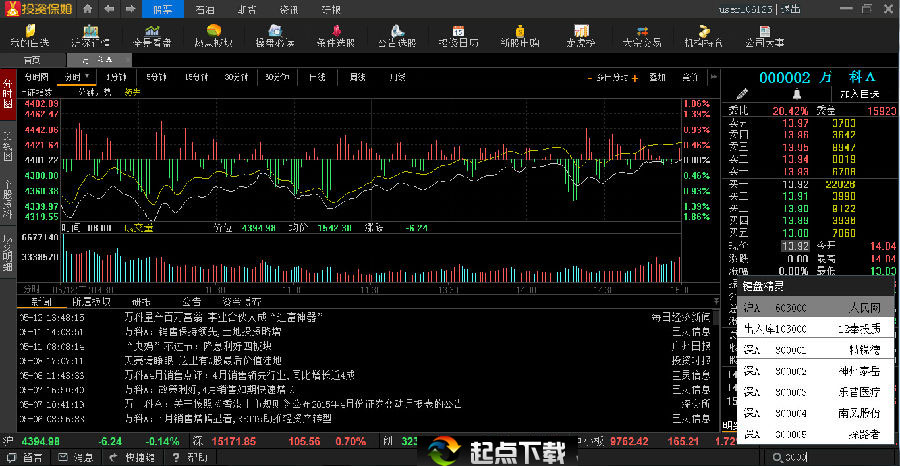Viewport: 900px width, 466px height.
Task: Select the 分时图 vertical side tab
Action: [x=7, y=94]
